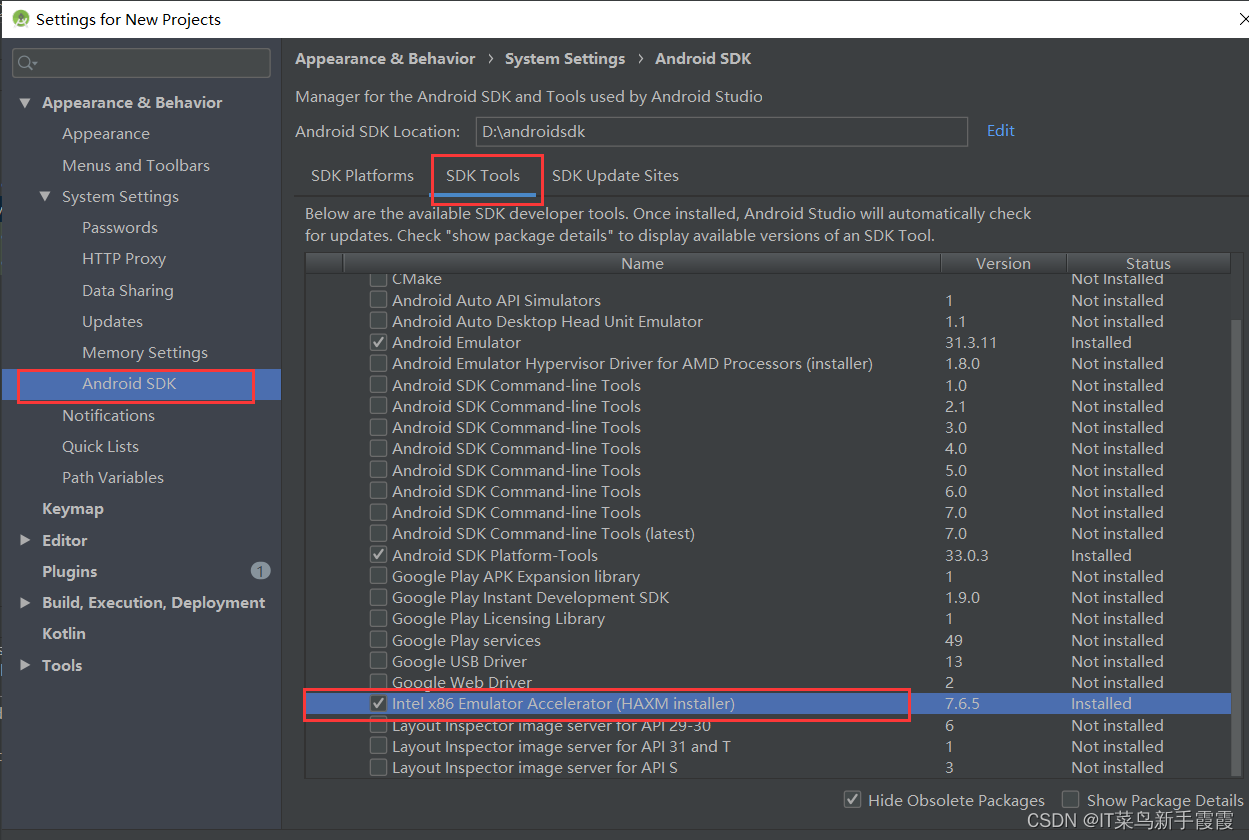Click version 5.0 of Command-line Tools
Screen dimensions: 1249x840
point(956,470)
